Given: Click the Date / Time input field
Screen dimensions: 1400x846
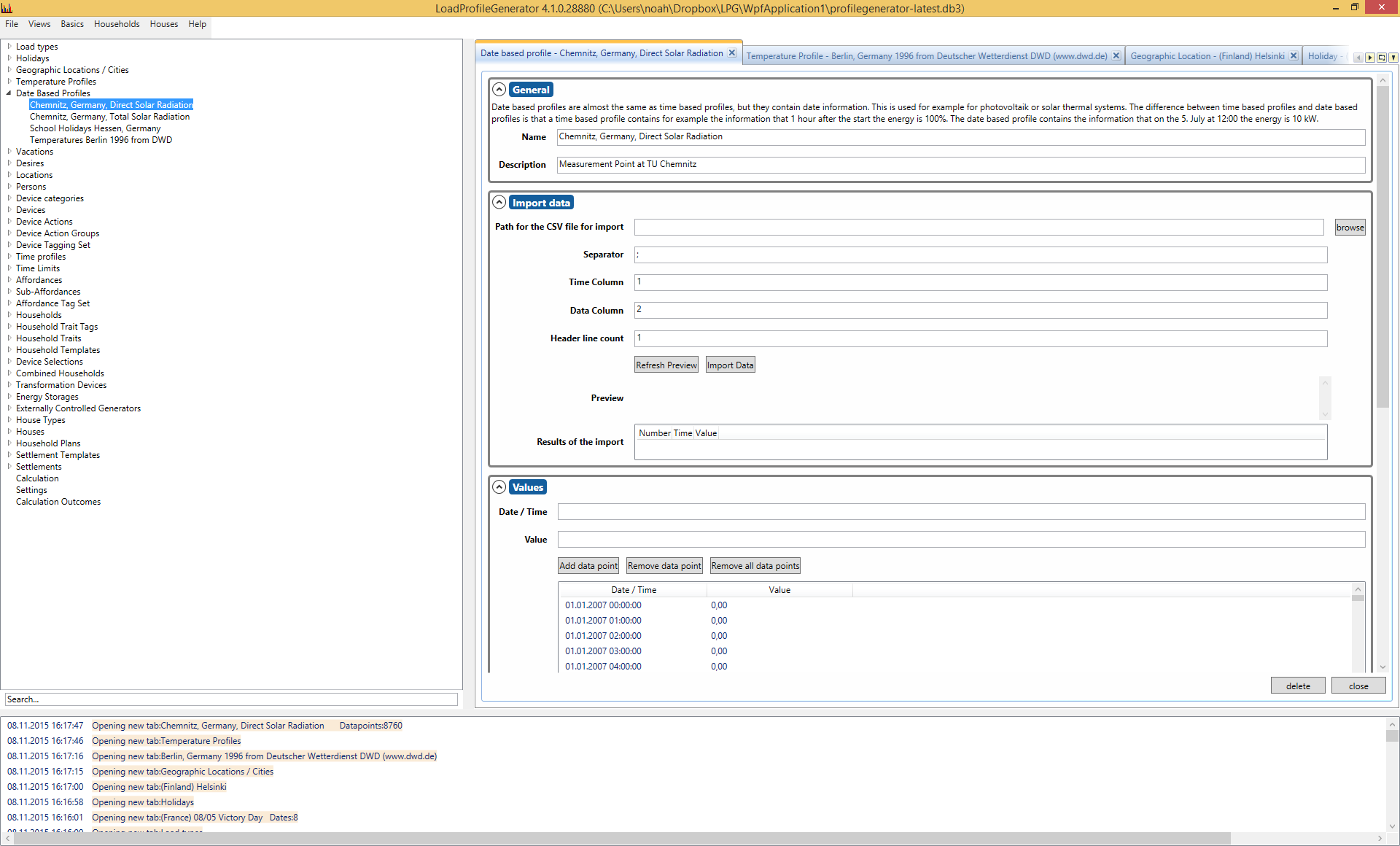Looking at the screenshot, I should [x=960, y=512].
